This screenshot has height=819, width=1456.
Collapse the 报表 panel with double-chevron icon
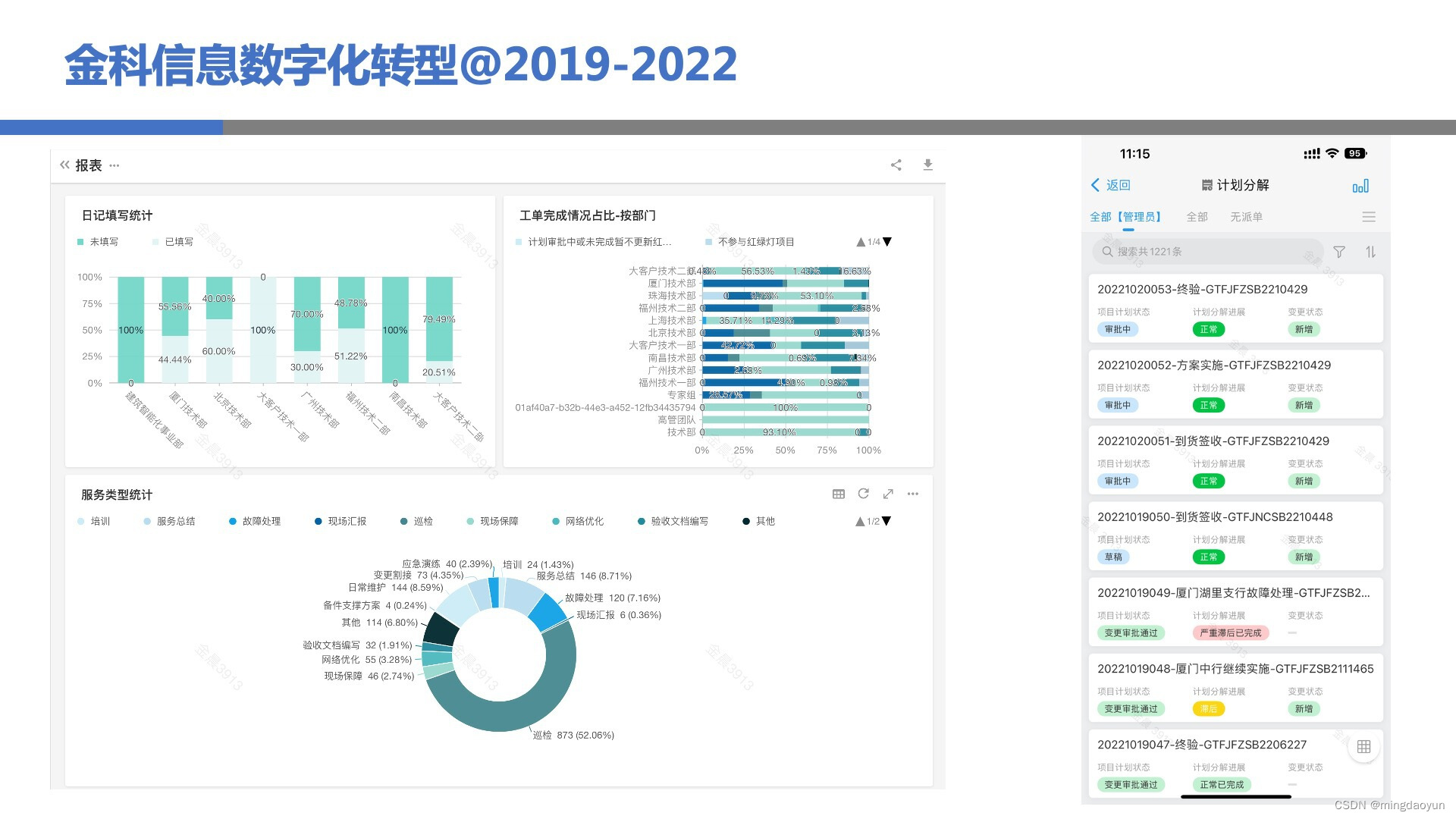click(64, 165)
